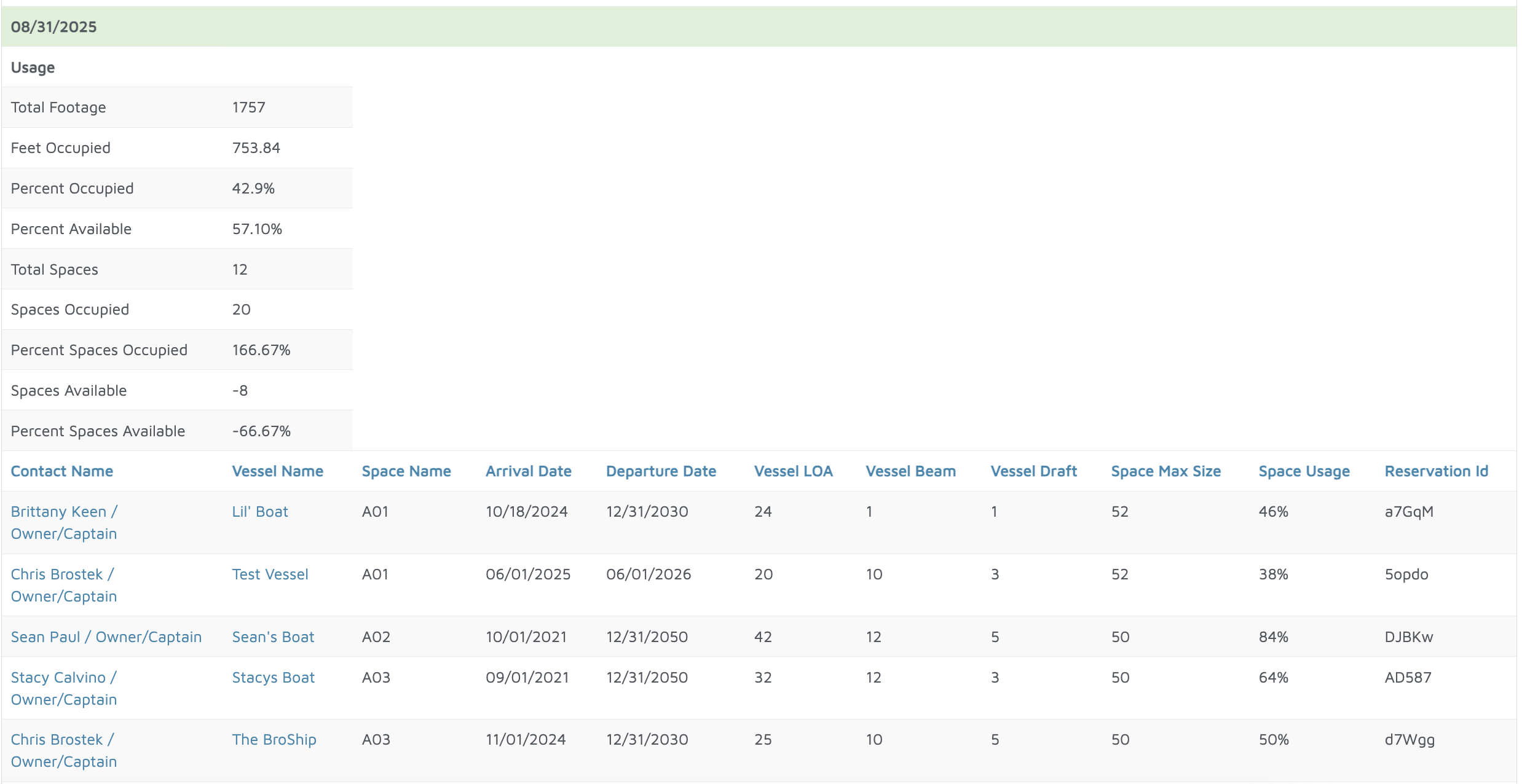Open Lil' Boat vessel link
Screen dimensions: 1522x784
click(259, 512)
